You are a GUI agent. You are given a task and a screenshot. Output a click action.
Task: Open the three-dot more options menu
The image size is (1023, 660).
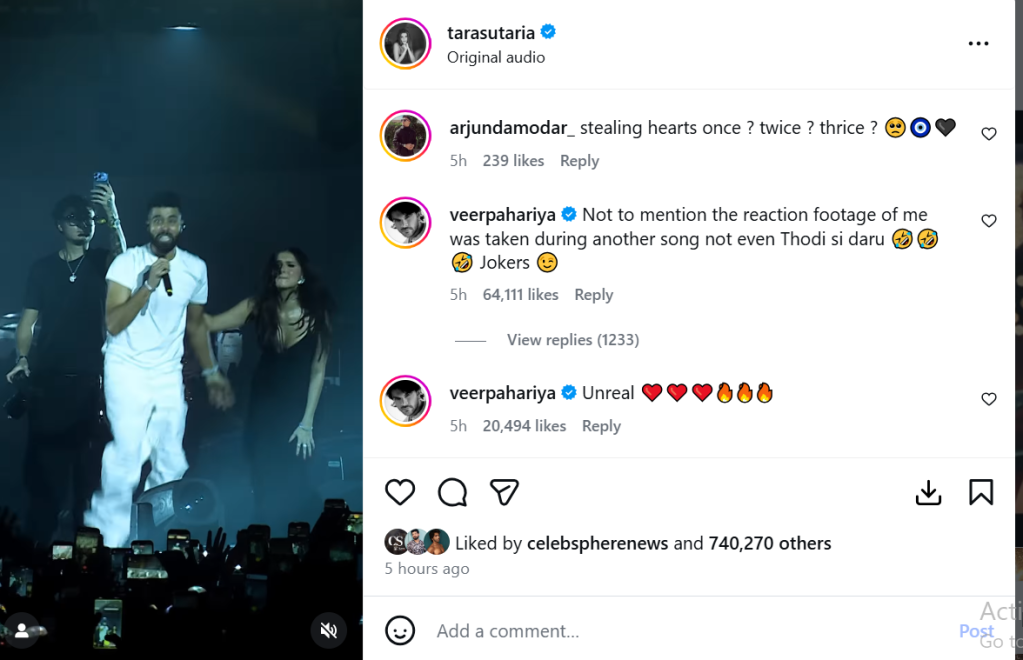[x=978, y=44]
